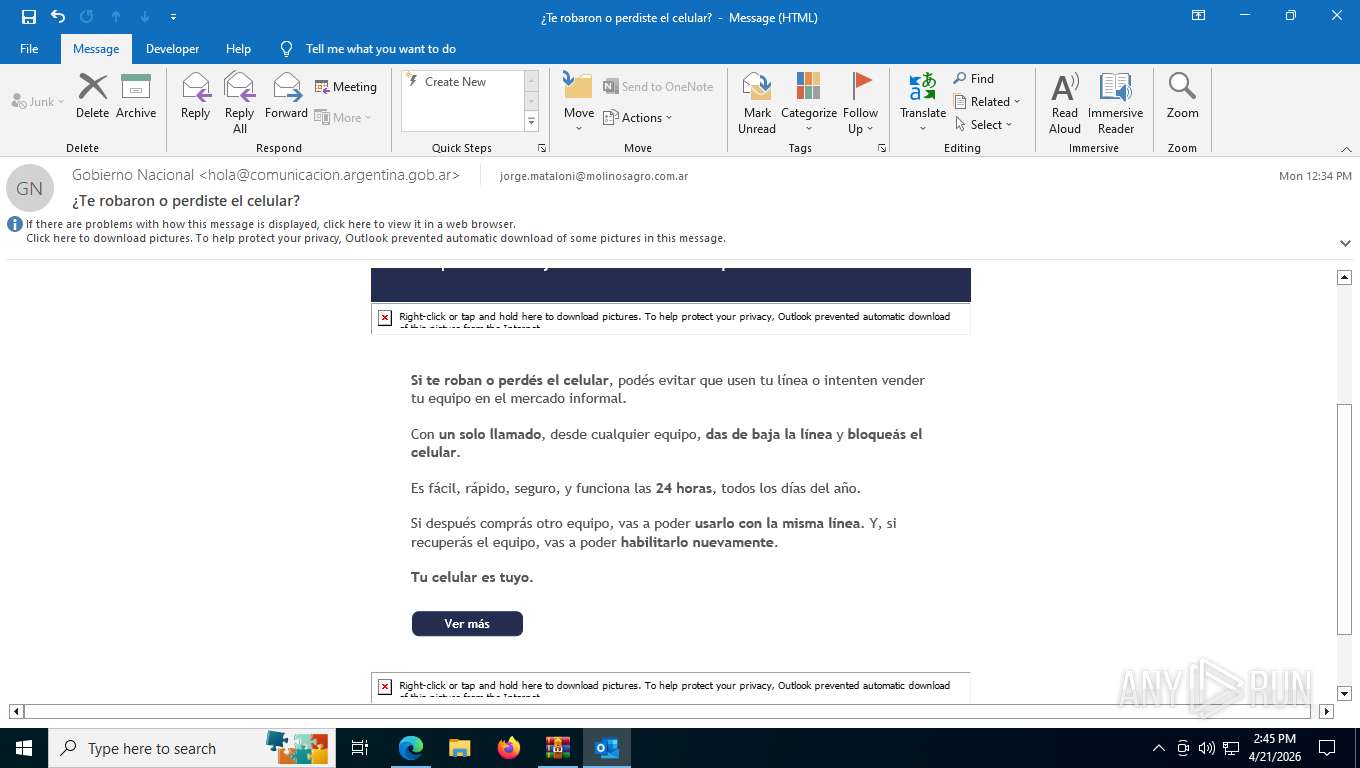Screen dimensions: 1360x768
Task: Click the lower blocked picture placeholder
Action: click(671, 687)
